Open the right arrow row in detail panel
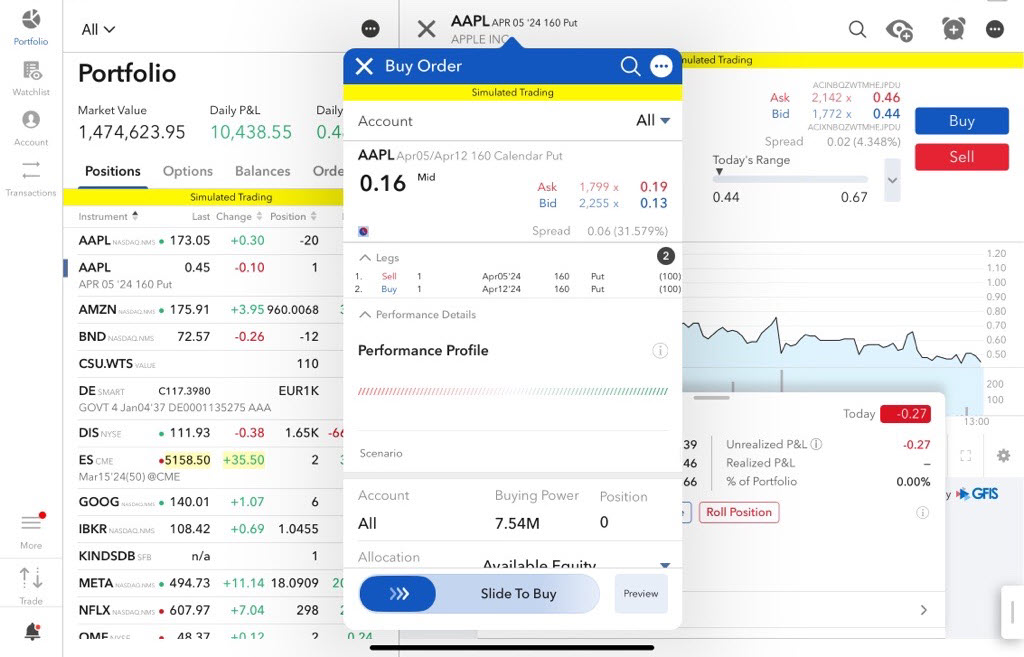Viewport: 1024px width, 657px height. 923,610
